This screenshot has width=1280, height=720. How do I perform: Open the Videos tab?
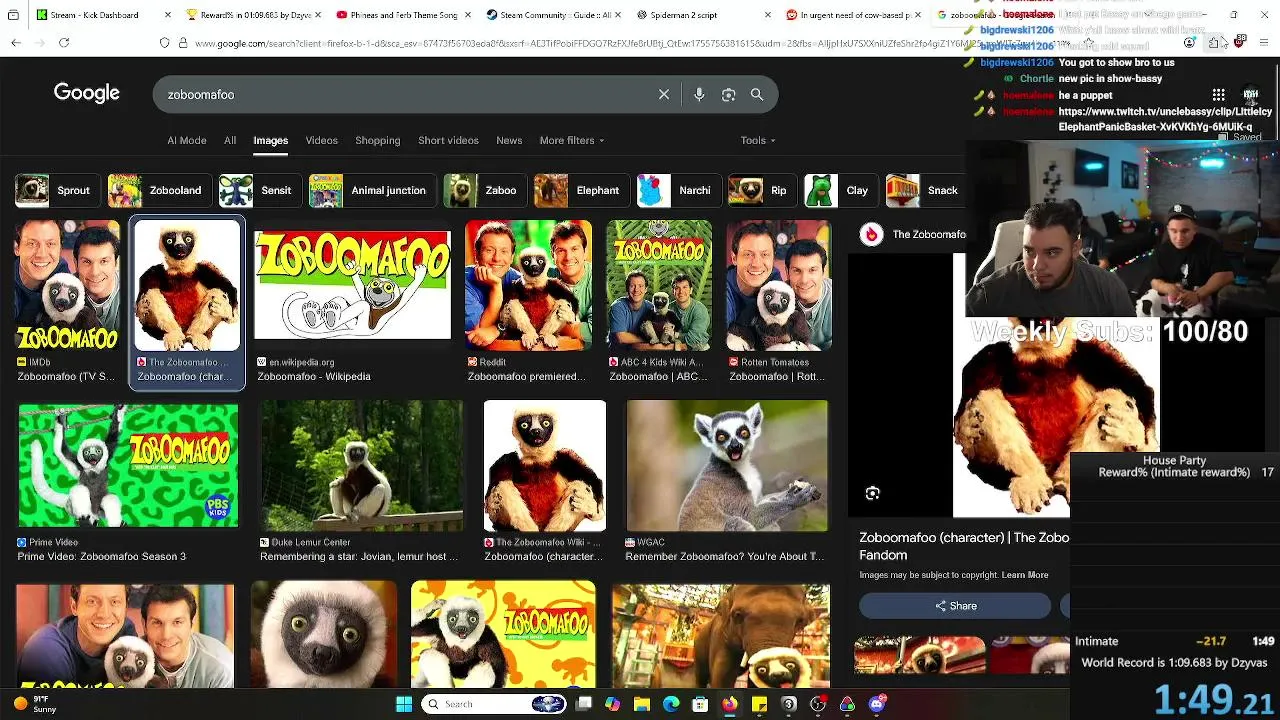click(321, 140)
